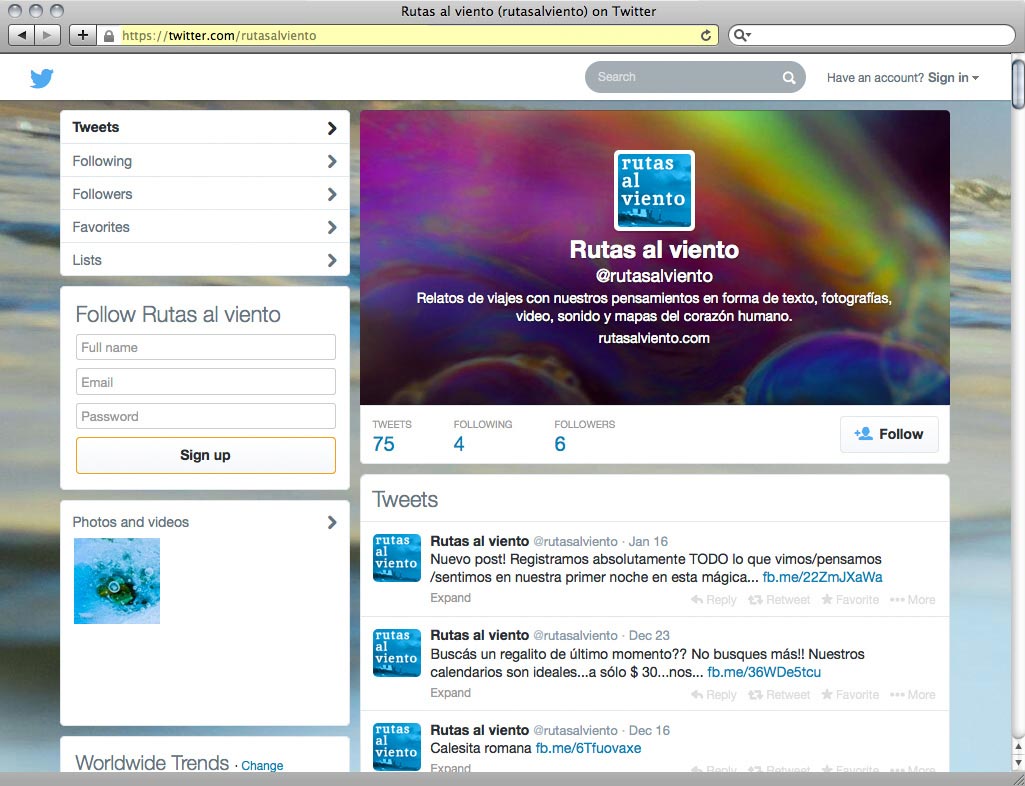The width and height of the screenshot is (1025, 786).
Task: Click chevron next to Favorites
Action: coord(332,227)
